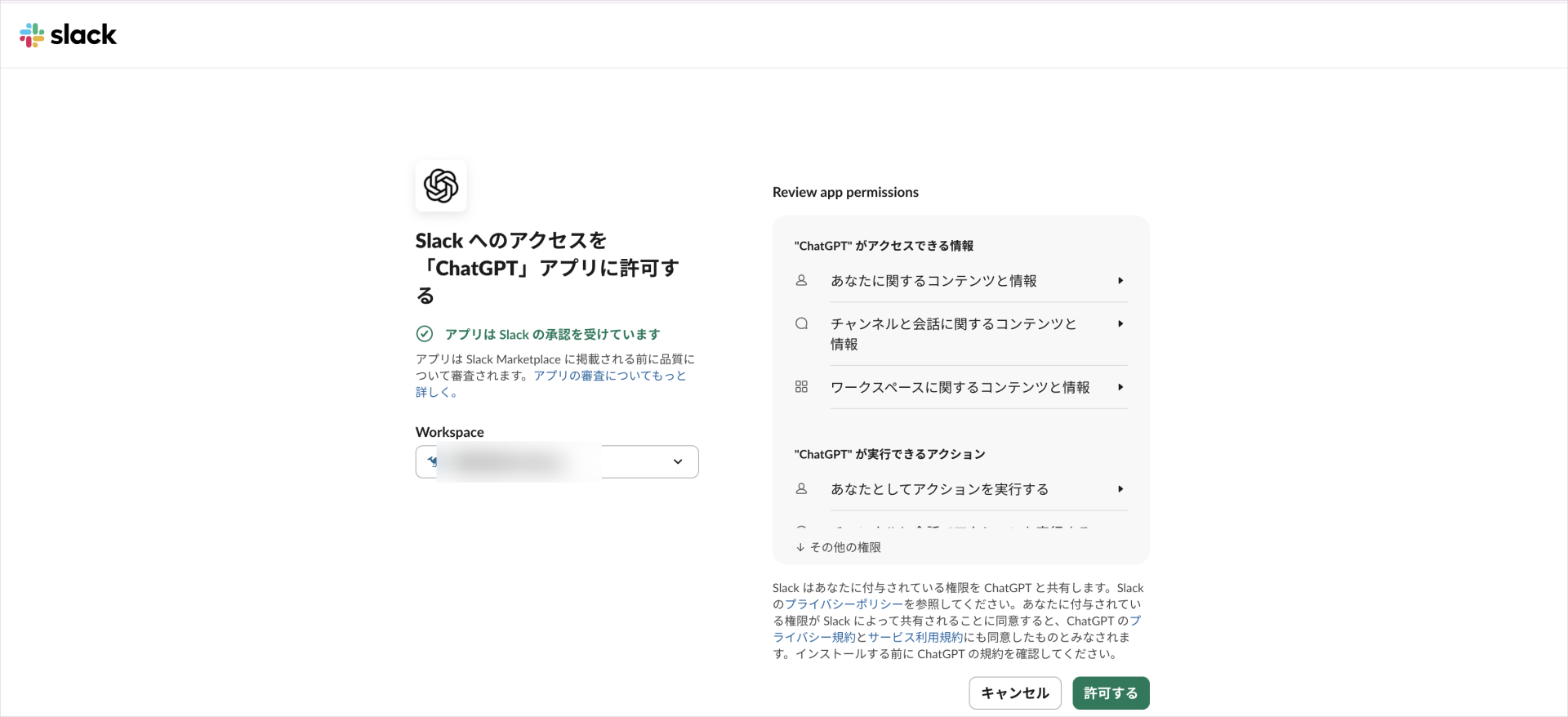Screen dimensions: 1568x717
Task: Click the green approval checkmark icon
Action: tap(425, 334)
